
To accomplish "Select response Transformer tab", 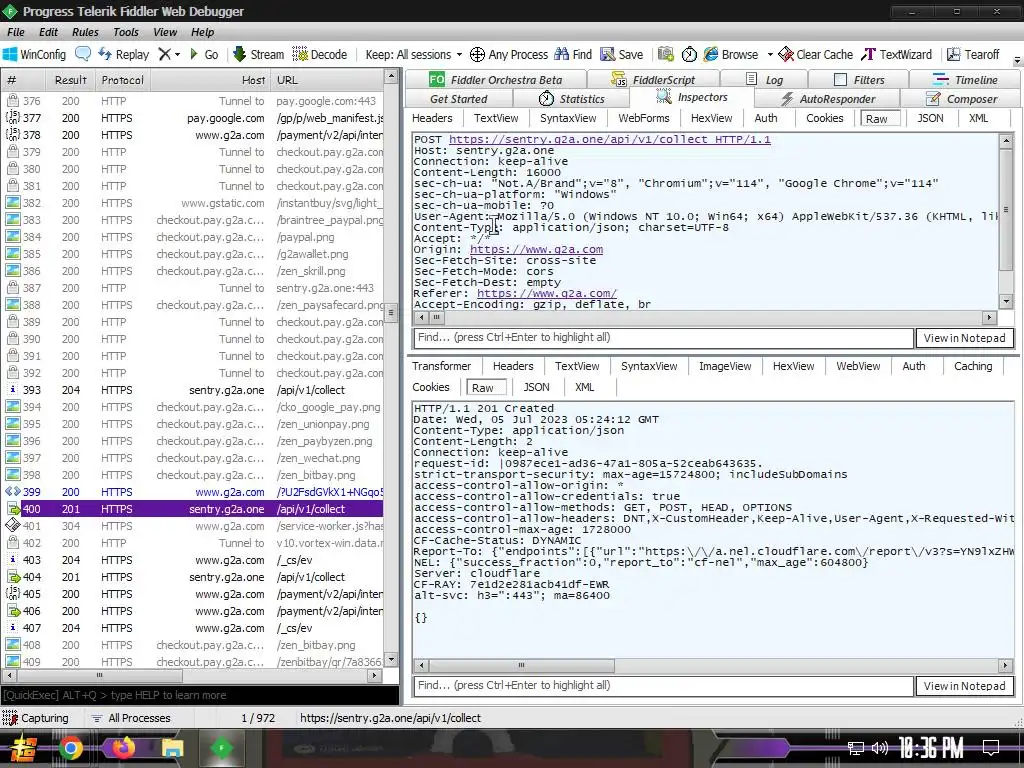I will [441, 366].
